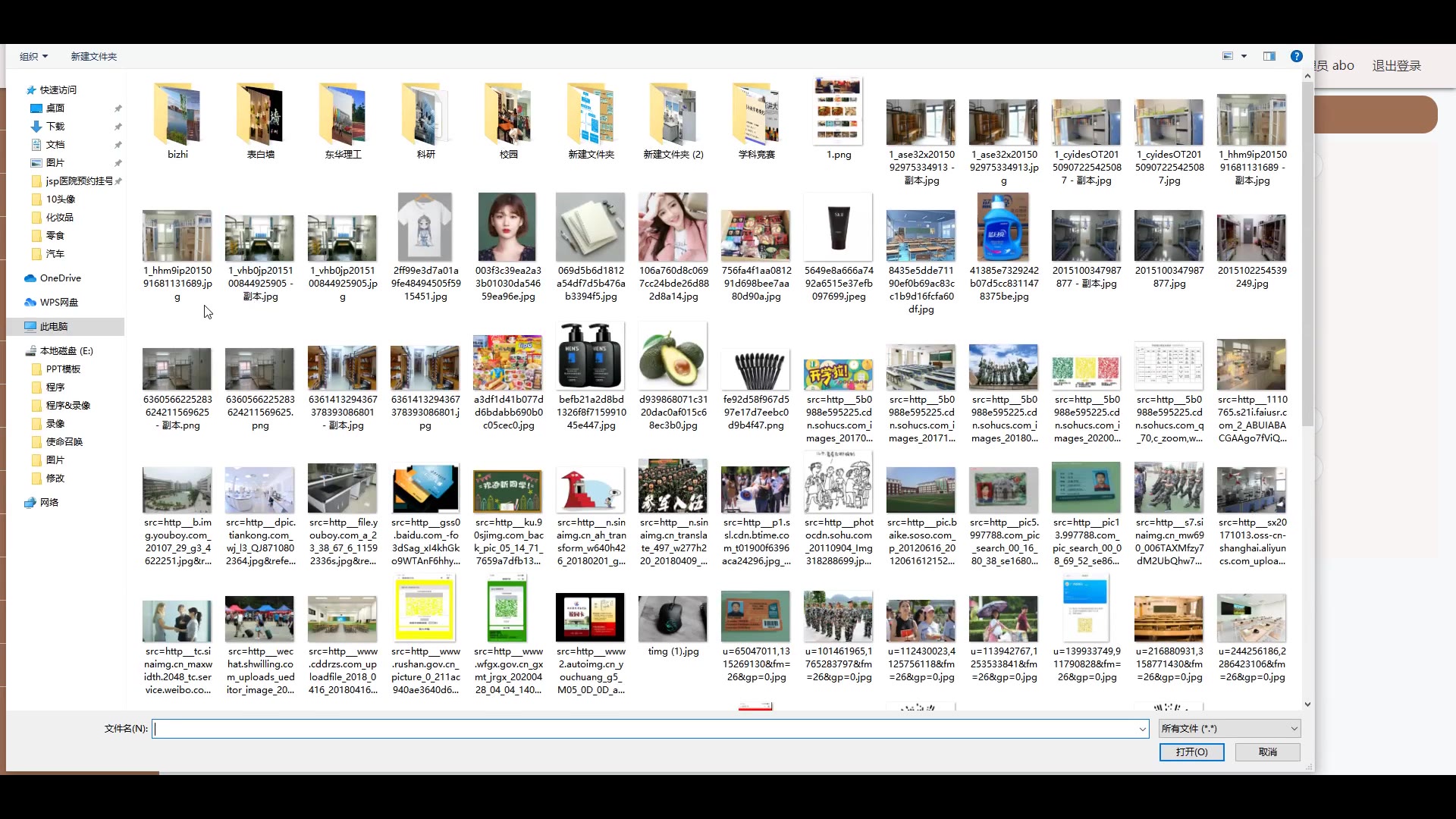Click the 打开(O) button
1456x819 pixels.
[1191, 752]
